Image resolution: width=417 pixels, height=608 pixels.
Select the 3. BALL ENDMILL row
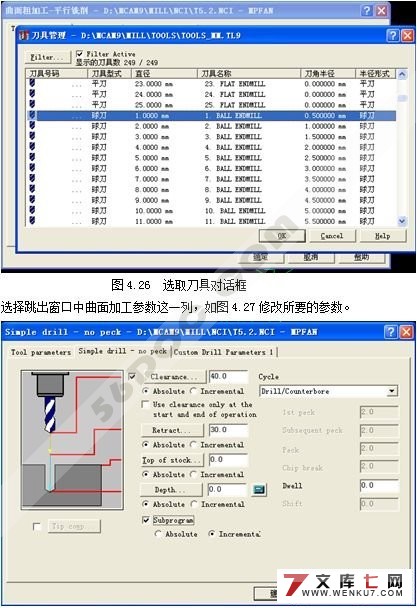(212, 136)
